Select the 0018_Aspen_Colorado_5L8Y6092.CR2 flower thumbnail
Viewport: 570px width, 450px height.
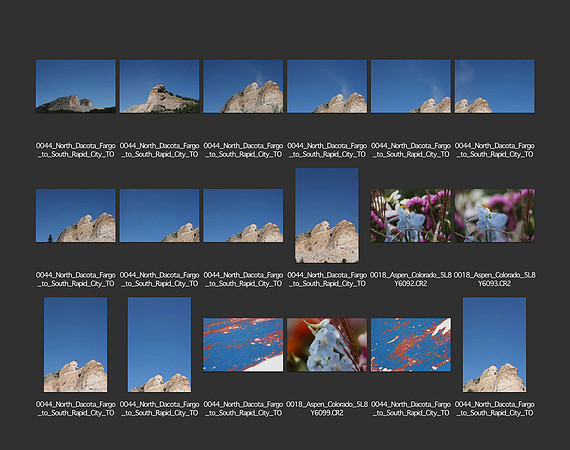[411, 216]
